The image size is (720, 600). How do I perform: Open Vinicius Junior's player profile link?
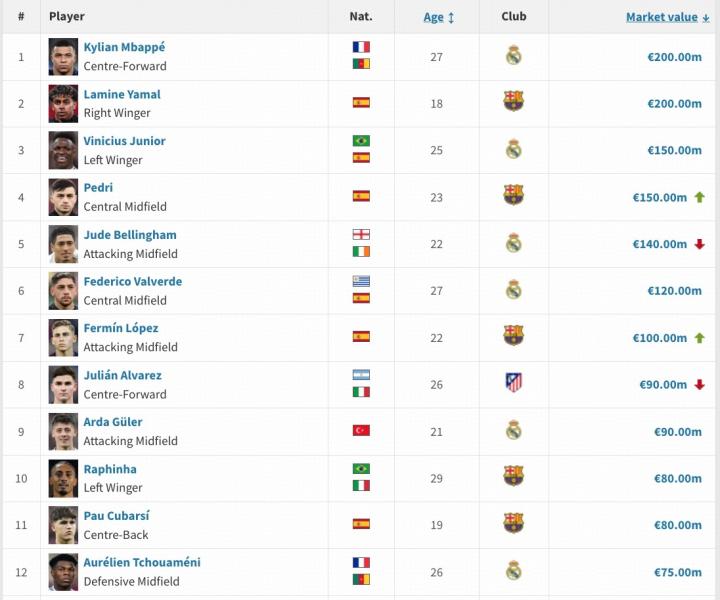124,141
